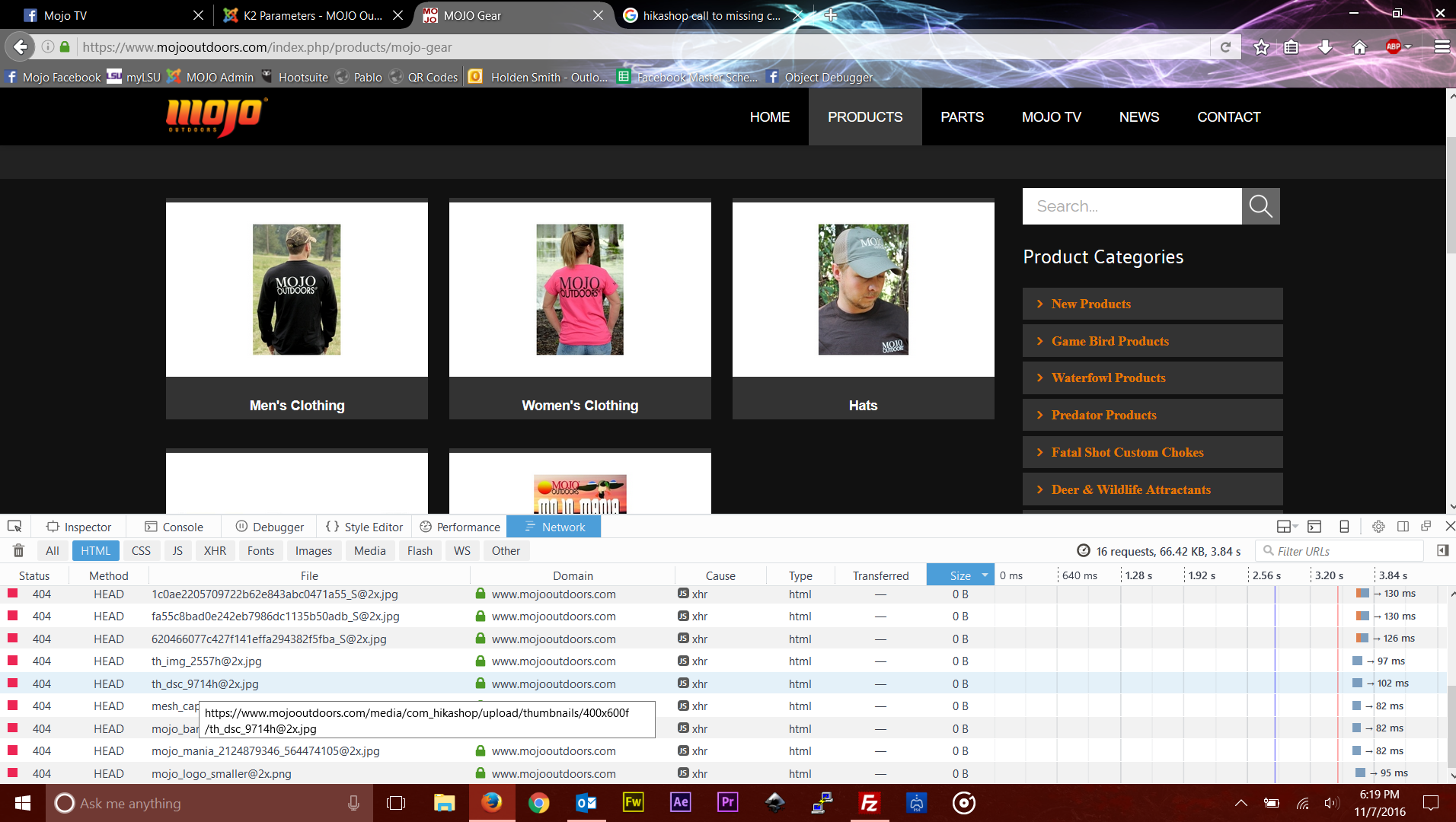Enable the WS network filter
The image size is (1456, 822).
coord(462,551)
